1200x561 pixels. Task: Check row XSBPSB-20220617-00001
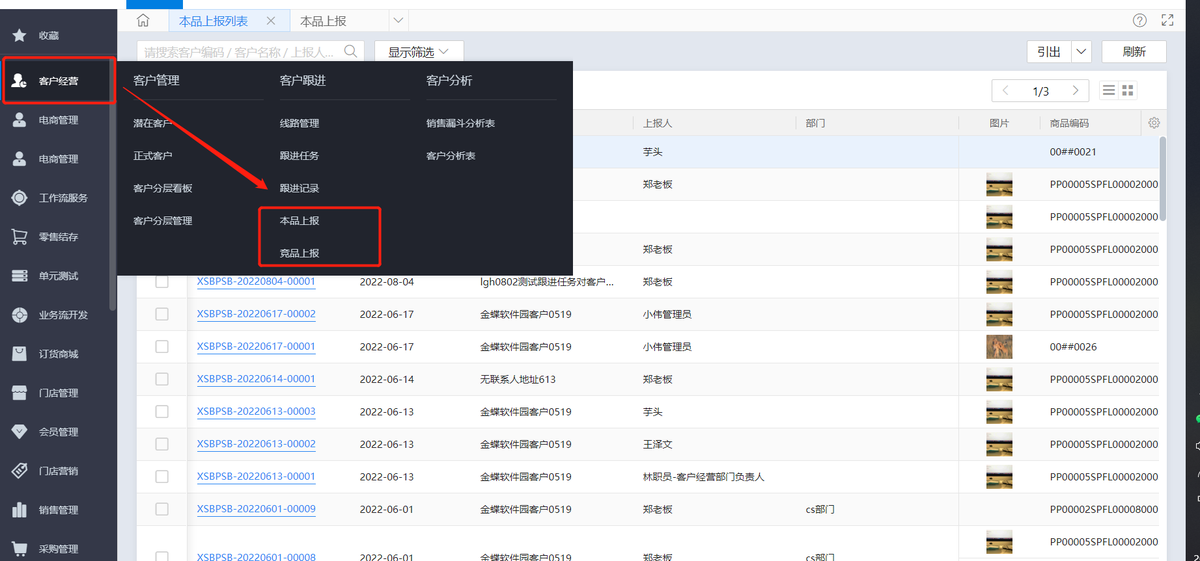[162, 347]
